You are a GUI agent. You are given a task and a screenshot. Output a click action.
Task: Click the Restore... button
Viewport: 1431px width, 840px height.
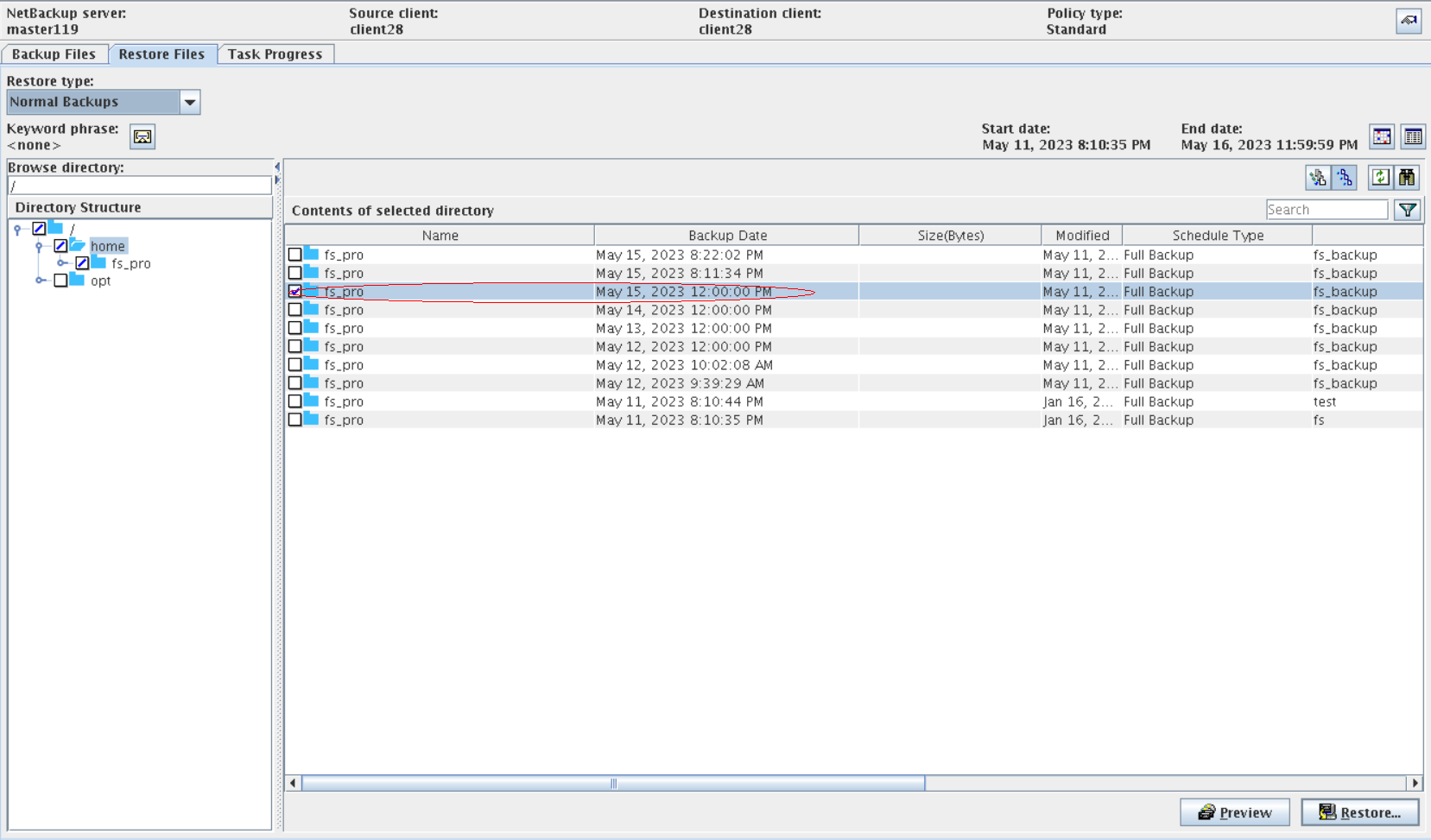pos(1360,812)
